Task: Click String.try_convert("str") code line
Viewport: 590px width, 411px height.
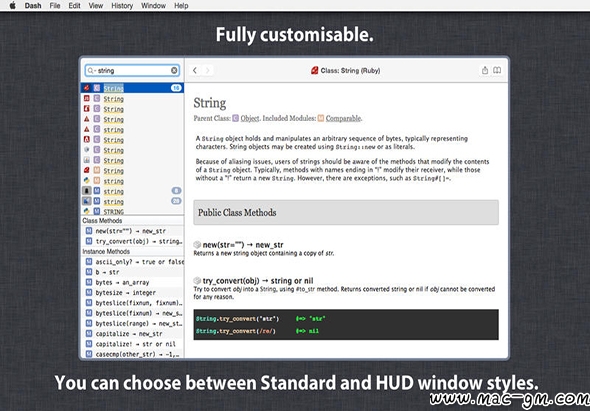Action: [x=237, y=319]
